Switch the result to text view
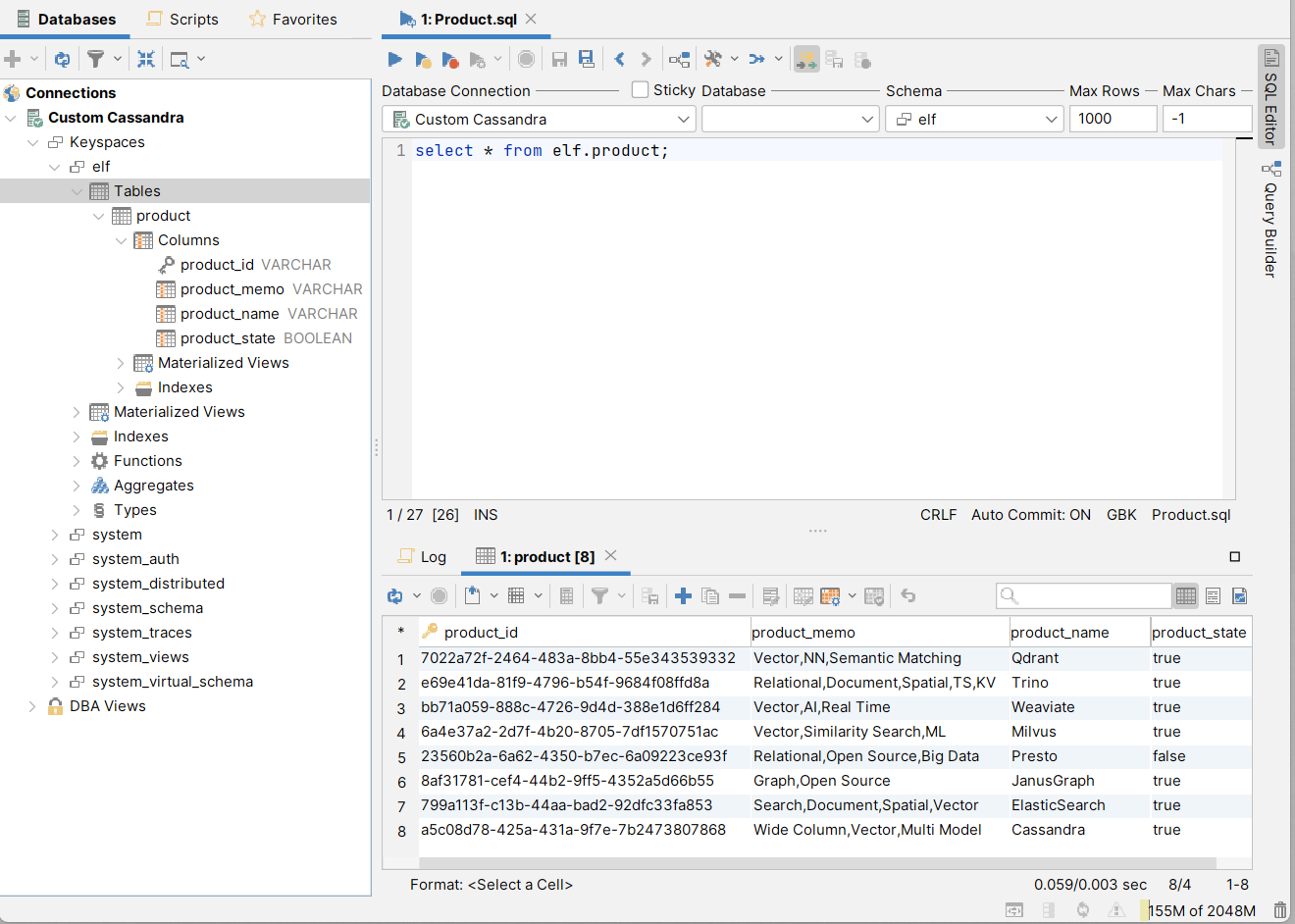This screenshot has height=924, width=1295. click(x=1213, y=595)
